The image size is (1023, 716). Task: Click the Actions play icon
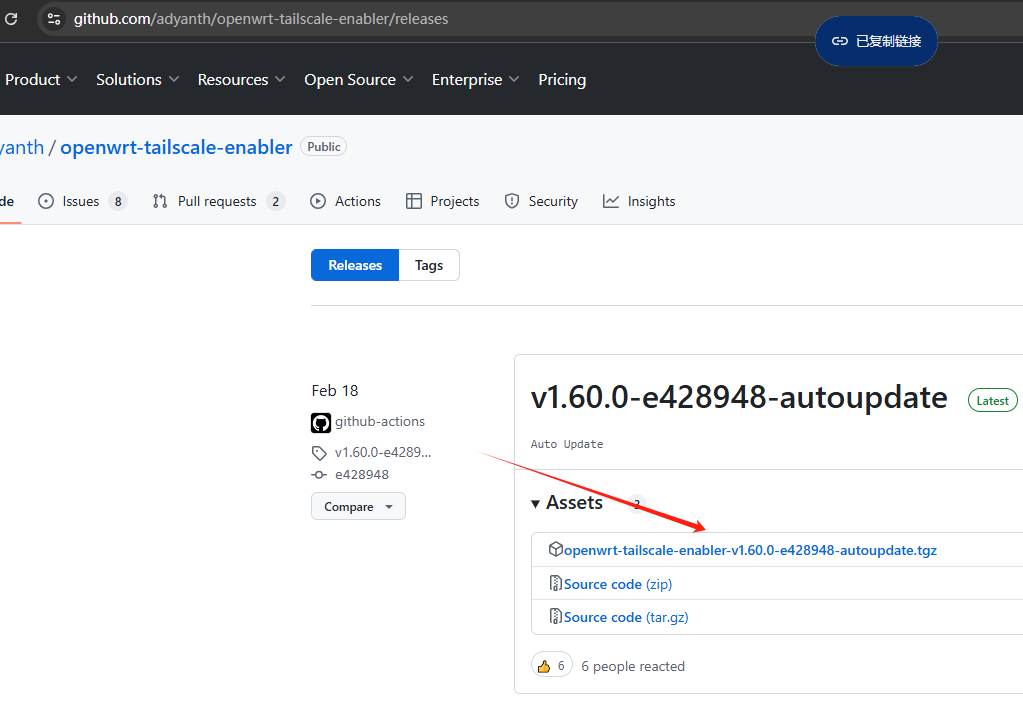pos(318,201)
